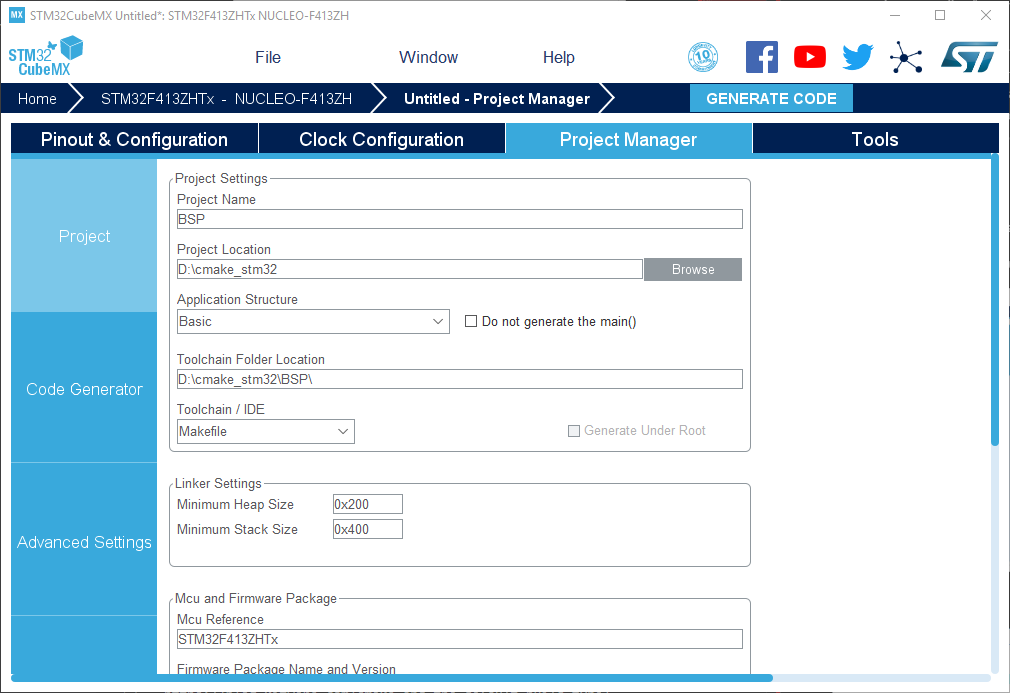Click the Project Name input field

(459, 219)
